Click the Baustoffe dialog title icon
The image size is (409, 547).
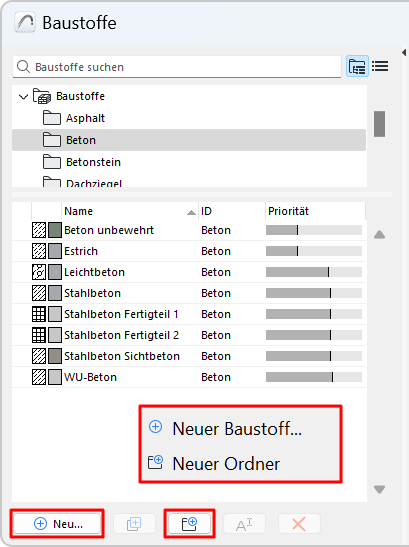pos(25,22)
